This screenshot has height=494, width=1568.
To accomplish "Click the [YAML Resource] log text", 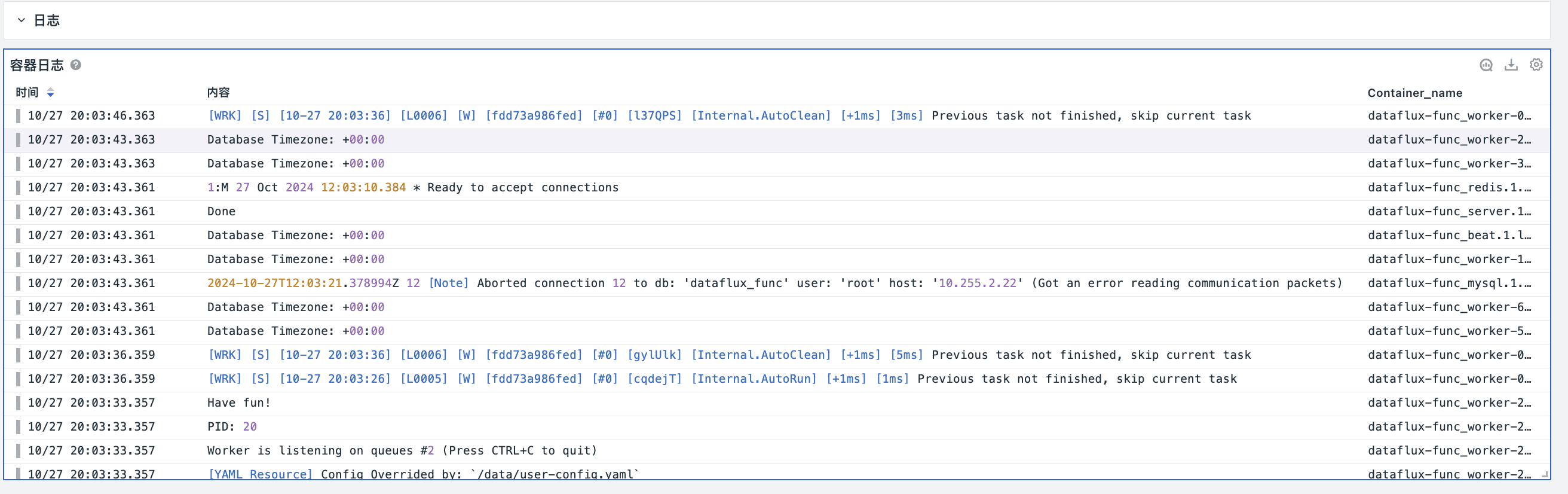I will point(260,474).
